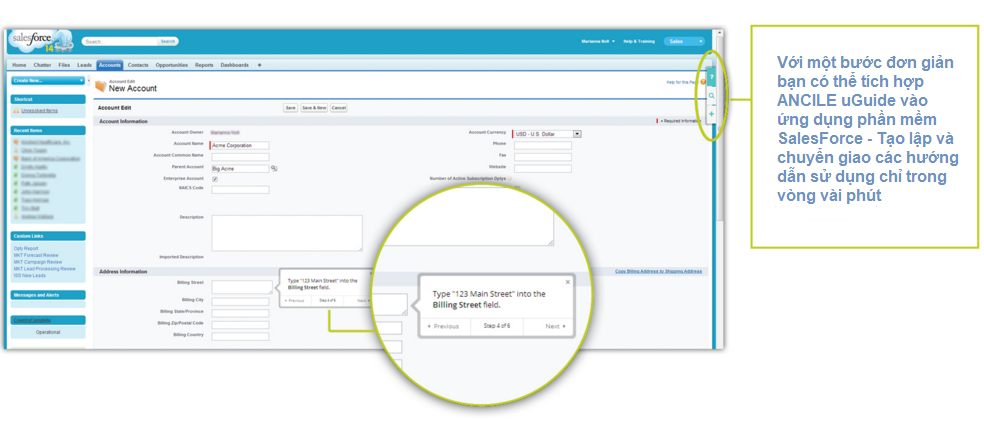Screen dimensions: 984x421
Task: Click the global Search input field
Action: [119, 41]
